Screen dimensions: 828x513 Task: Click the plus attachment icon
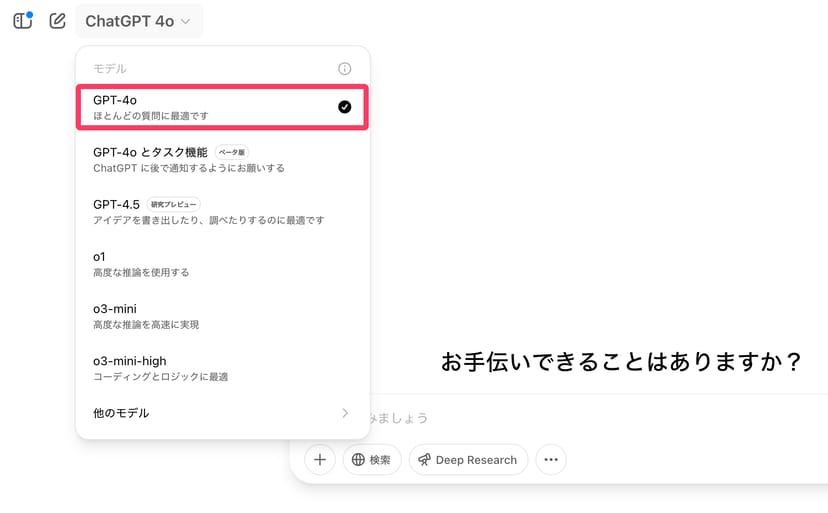click(319, 460)
